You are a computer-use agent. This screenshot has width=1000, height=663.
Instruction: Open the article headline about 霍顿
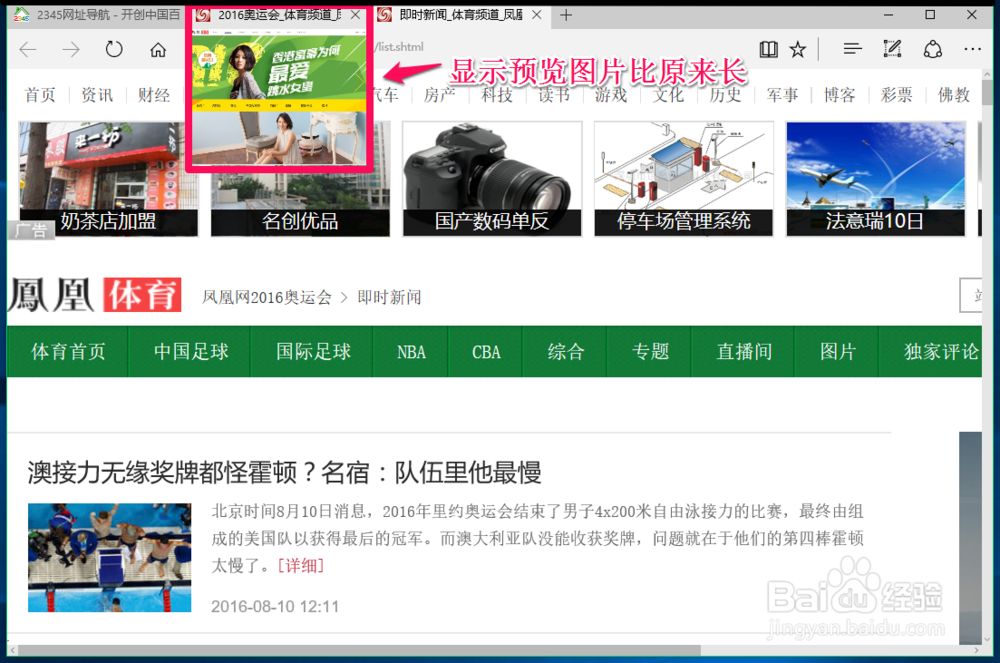tap(281, 471)
